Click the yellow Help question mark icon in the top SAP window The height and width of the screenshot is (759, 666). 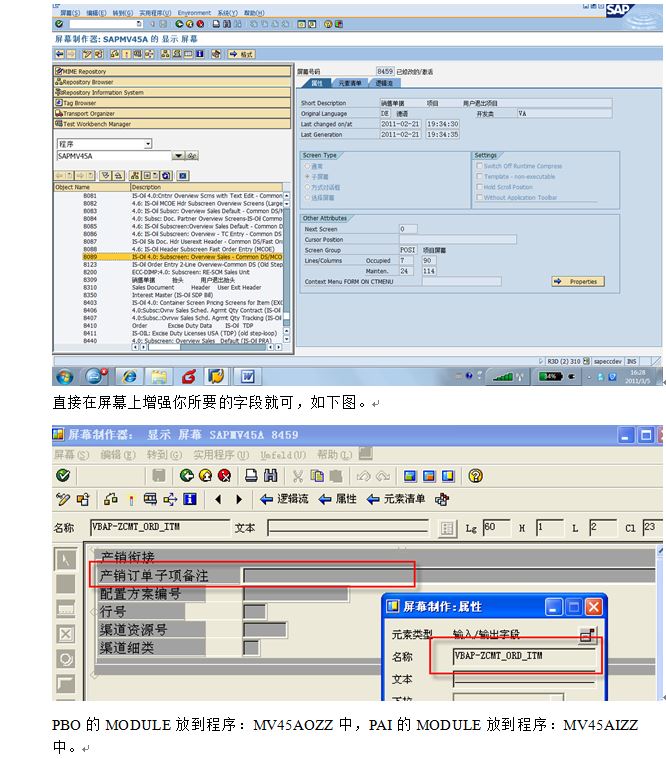click(x=328, y=24)
